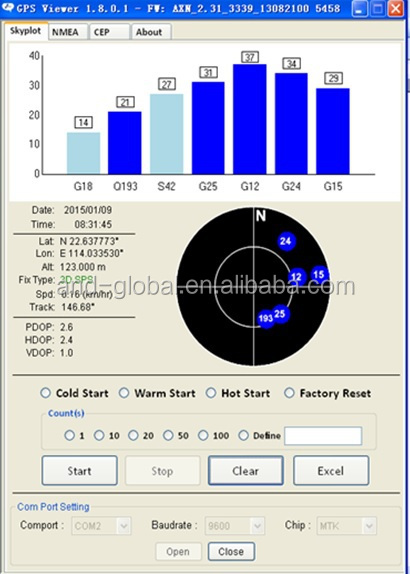Screen dimensions: 410x574
Task: Click the G12 signal strength bar
Action: coord(250,119)
